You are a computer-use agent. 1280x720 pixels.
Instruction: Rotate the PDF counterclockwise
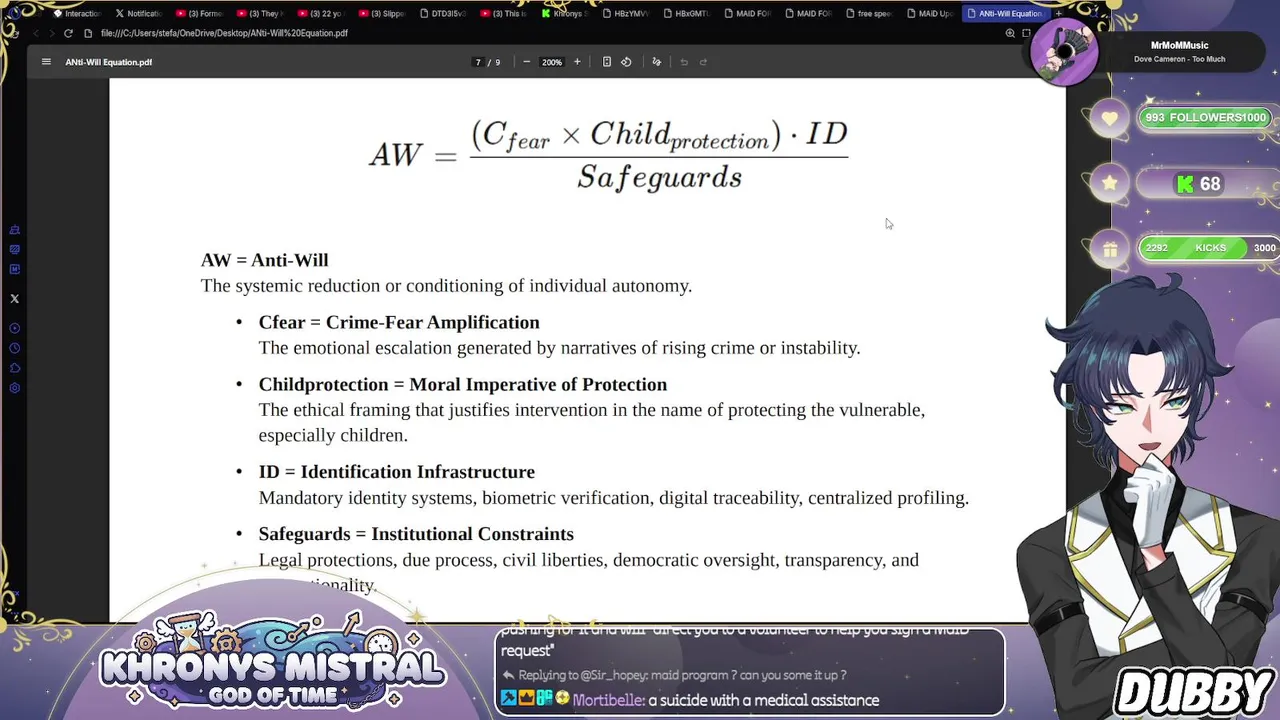pos(626,62)
